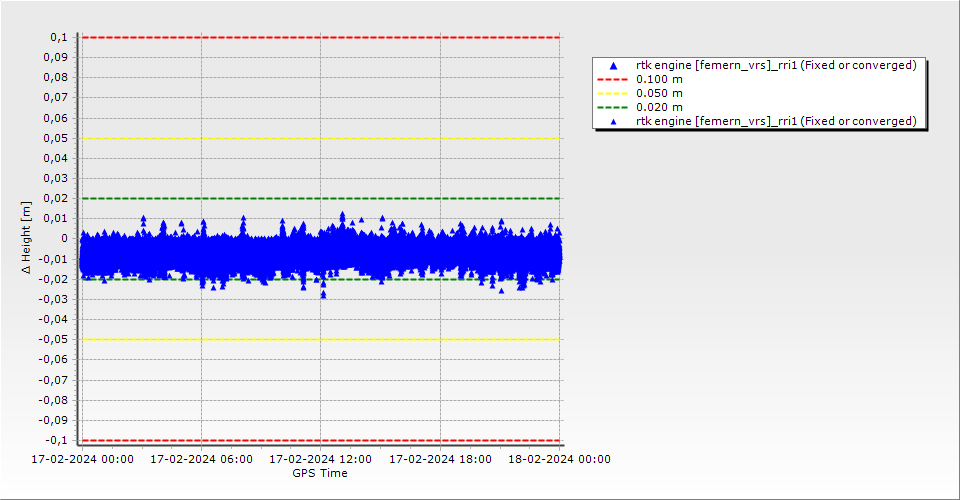Image resolution: width=960 pixels, height=500 pixels.
Task: Select the 0.050 m legend label
Action: [x=660, y=93]
